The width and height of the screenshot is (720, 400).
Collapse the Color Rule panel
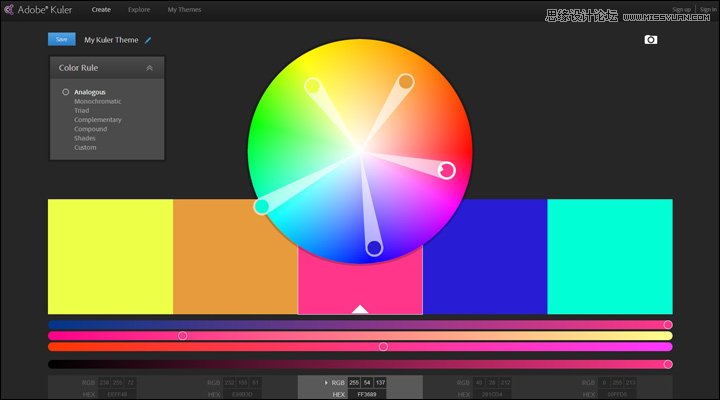[149, 68]
